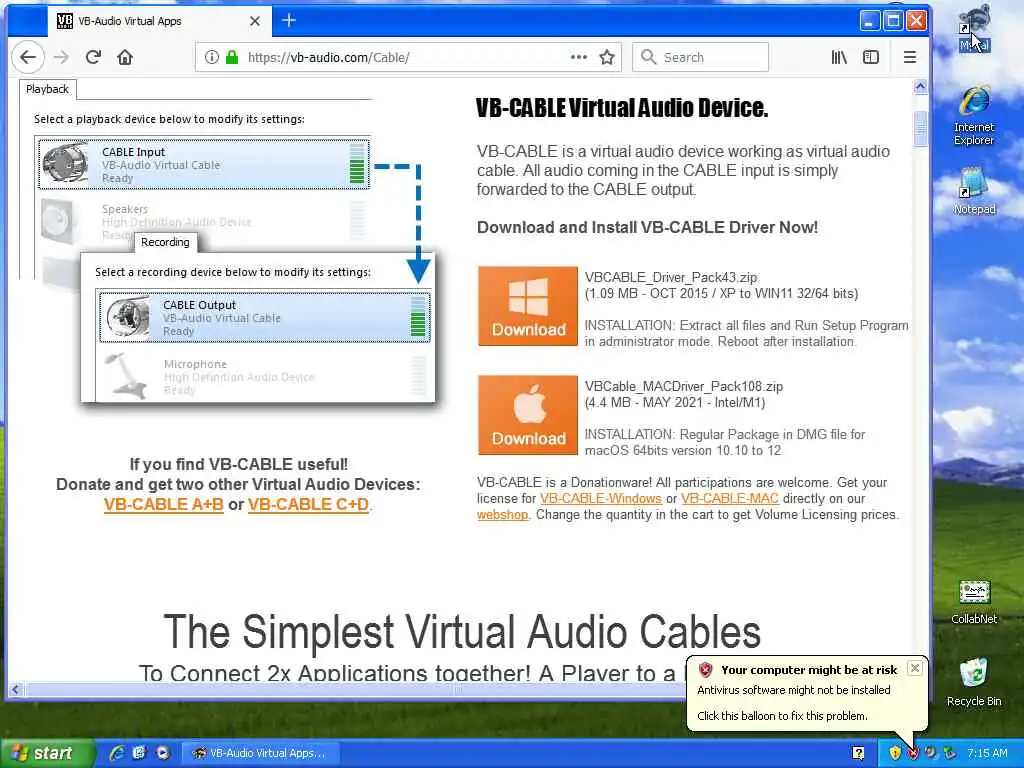Click the Speakers device in diagram
The image size is (1024, 768).
coord(204,221)
